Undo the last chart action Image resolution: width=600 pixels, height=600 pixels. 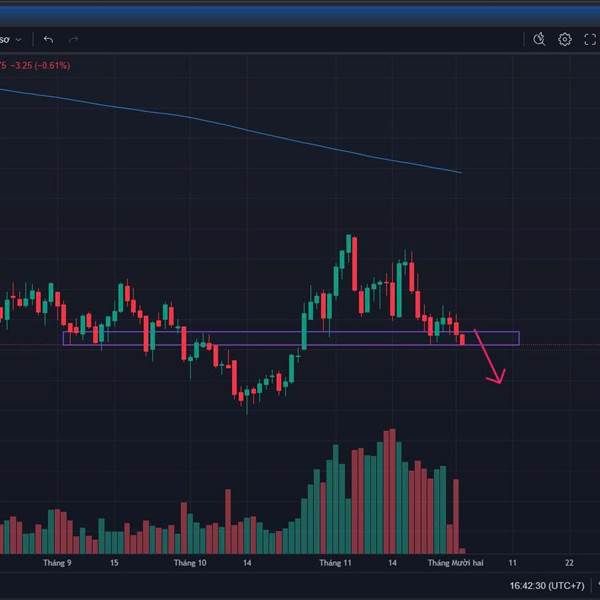pos(48,39)
